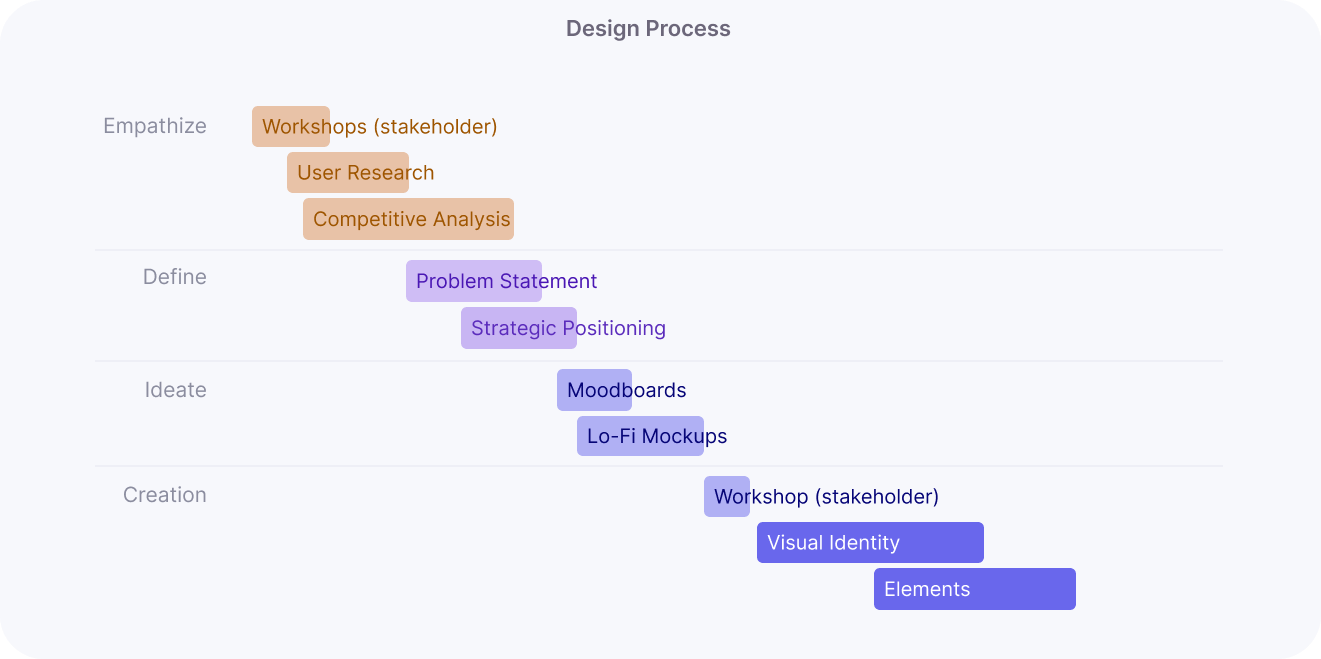Click the "(stakeholder)" text in the Creation row

(x=877, y=497)
